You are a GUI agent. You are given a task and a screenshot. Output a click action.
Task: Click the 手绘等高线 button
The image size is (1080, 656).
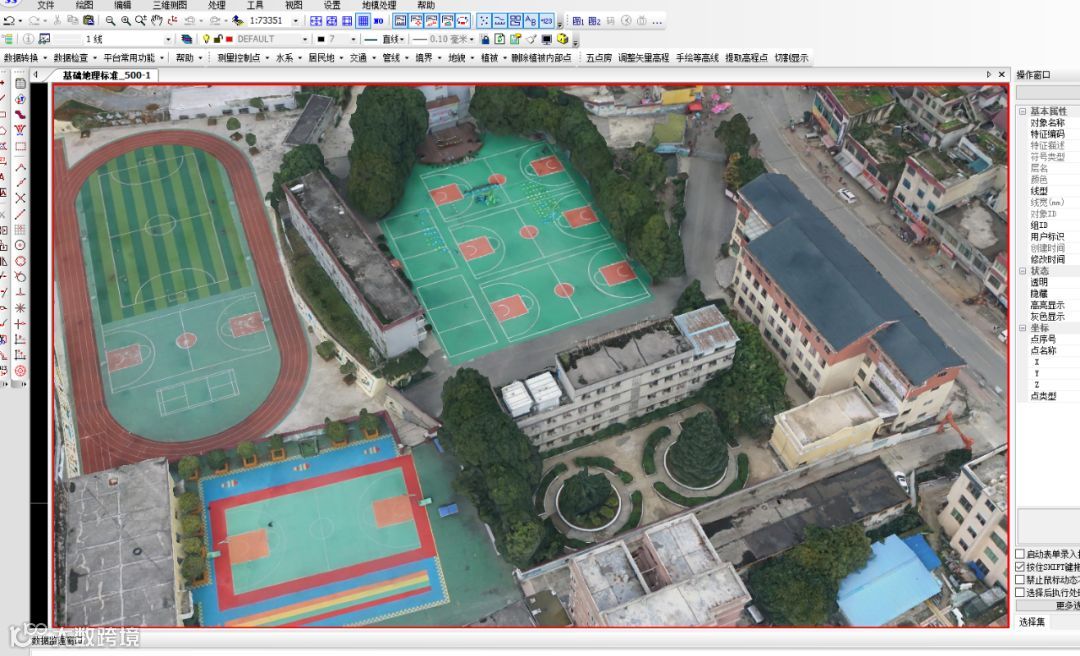point(697,58)
